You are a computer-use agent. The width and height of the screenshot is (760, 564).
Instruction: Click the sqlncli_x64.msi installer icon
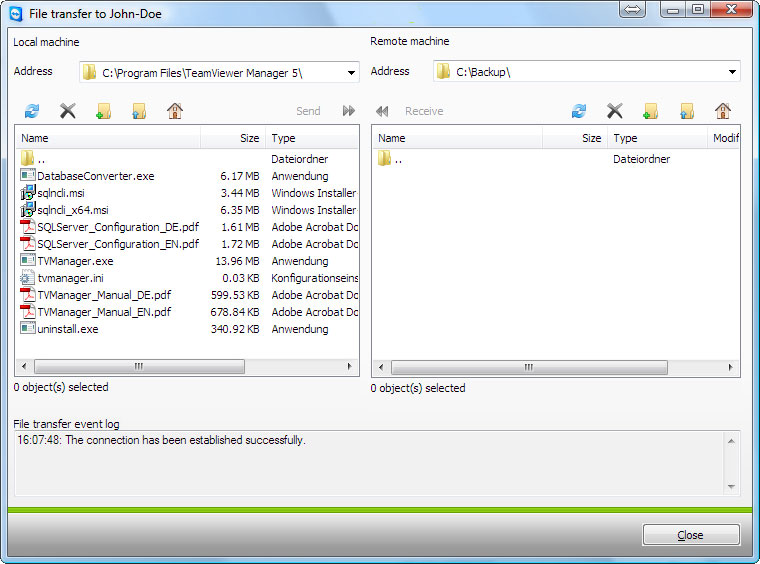28,209
